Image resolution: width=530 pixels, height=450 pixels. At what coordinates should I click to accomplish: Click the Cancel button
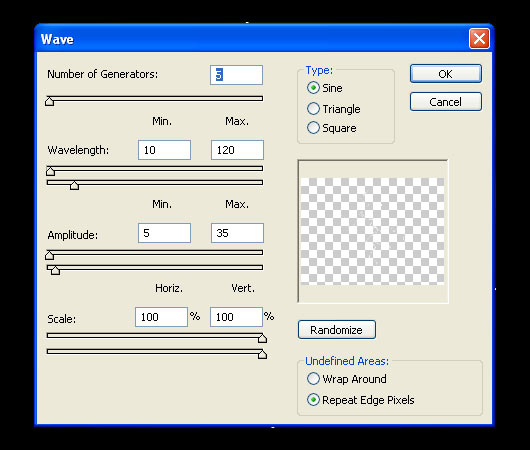click(x=446, y=102)
